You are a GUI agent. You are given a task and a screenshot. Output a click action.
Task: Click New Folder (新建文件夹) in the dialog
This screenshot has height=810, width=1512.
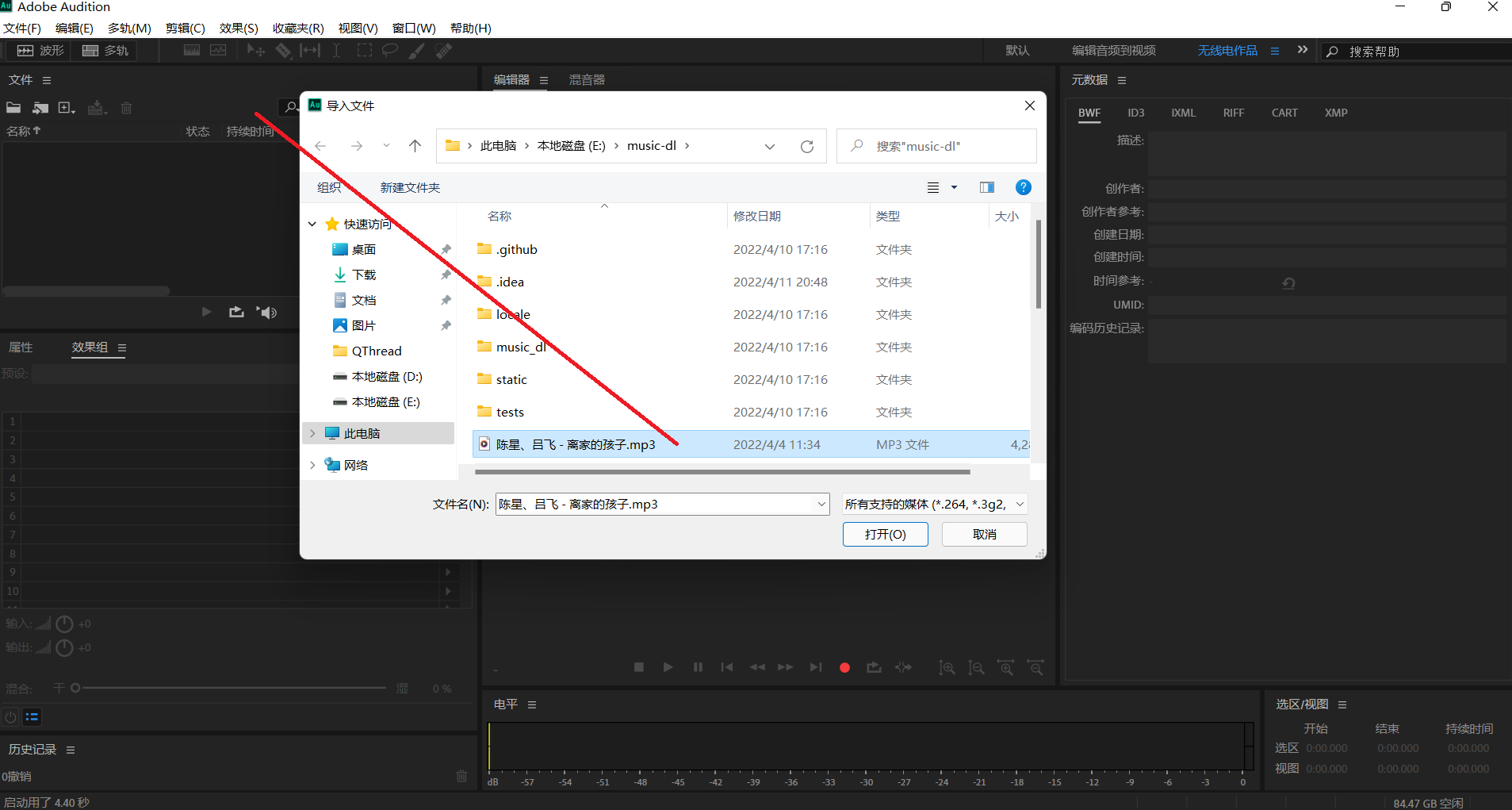pos(410,188)
